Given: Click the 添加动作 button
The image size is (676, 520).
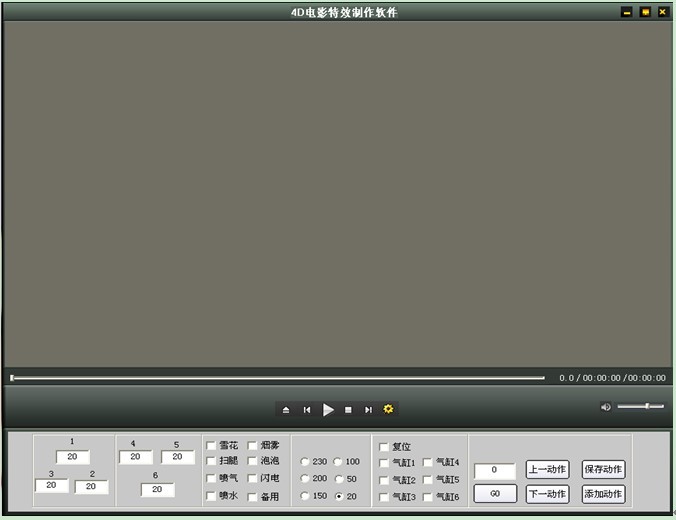Looking at the screenshot, I should click(x=603, y=494).
